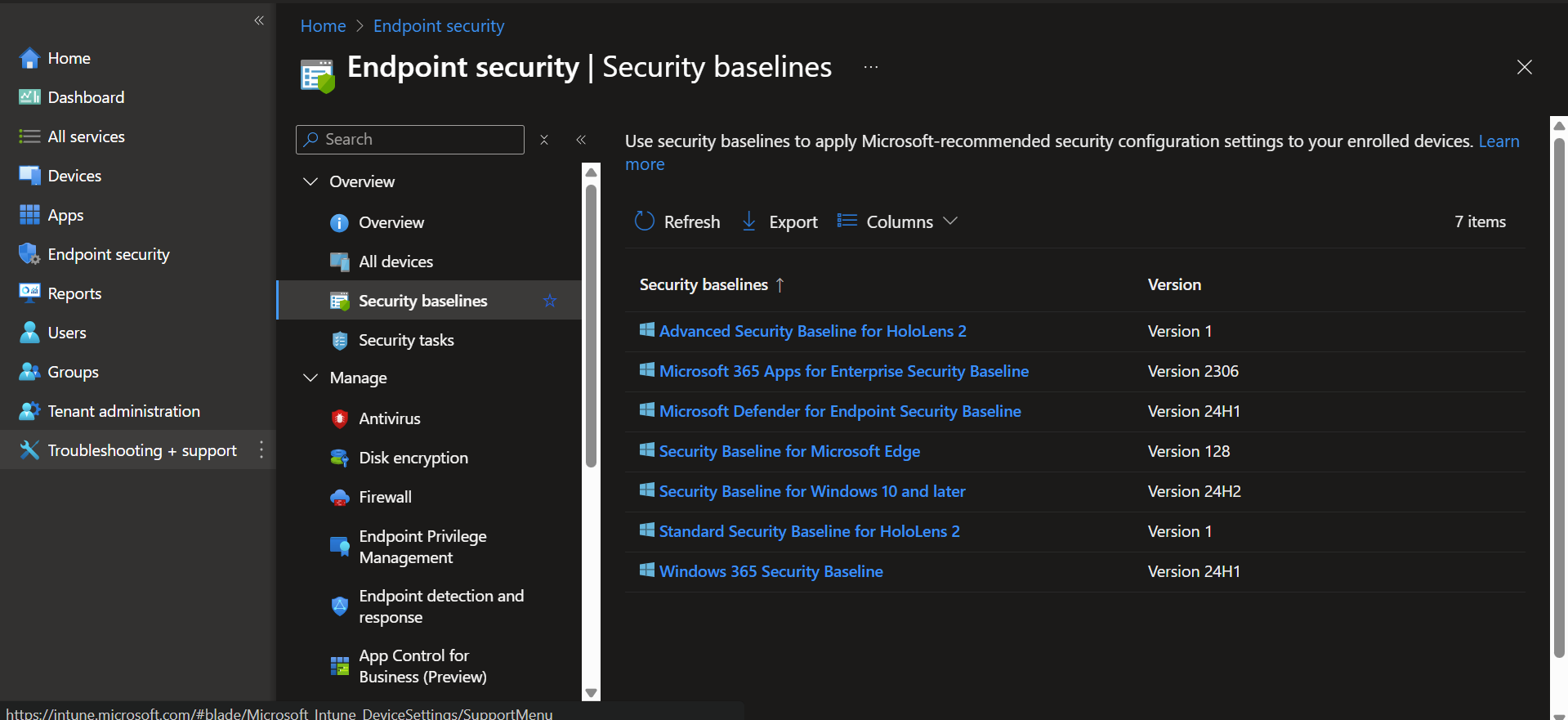Select Security baselines menu item
The height and width of the screenshot is (720, 1568).
(423, 301)
